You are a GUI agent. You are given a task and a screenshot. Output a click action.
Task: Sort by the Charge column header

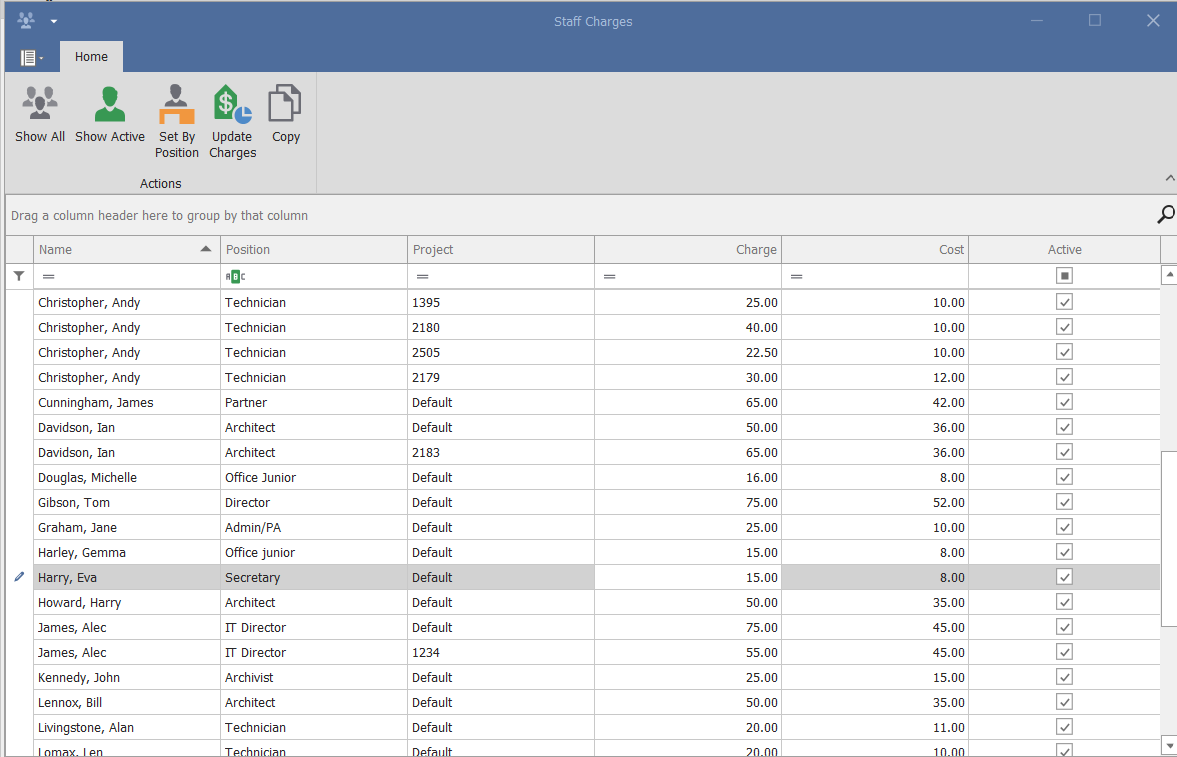pyautogui.click(x=688, y=249)
